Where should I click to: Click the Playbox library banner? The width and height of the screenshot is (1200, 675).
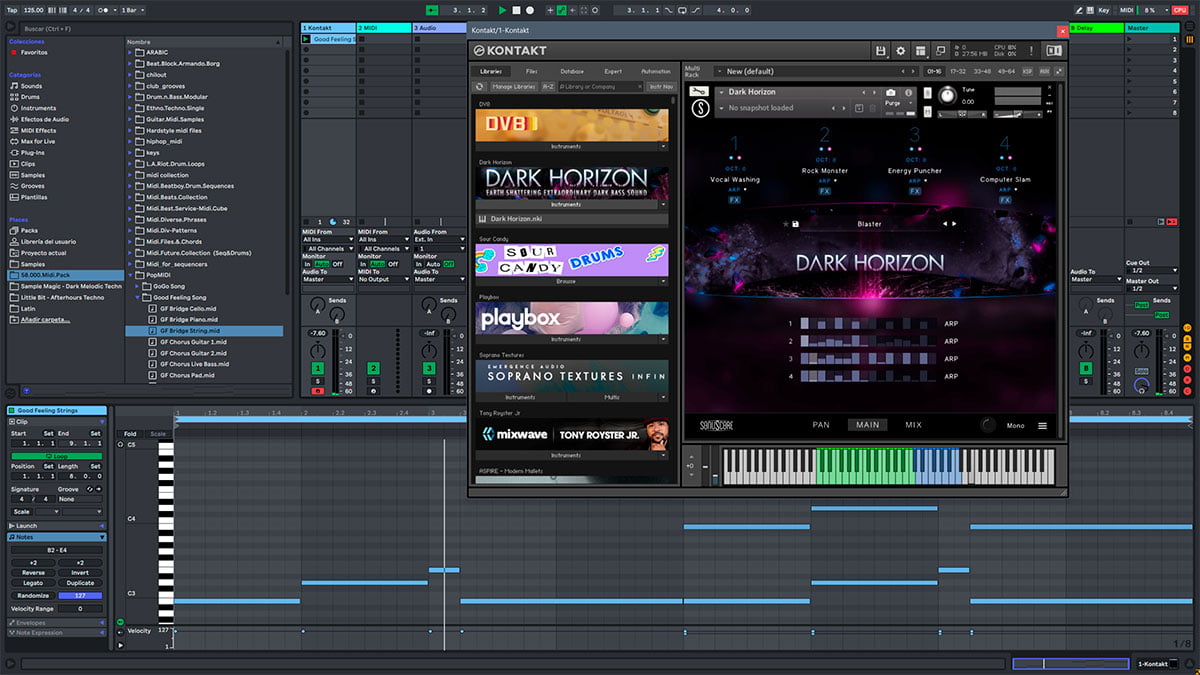572,318
